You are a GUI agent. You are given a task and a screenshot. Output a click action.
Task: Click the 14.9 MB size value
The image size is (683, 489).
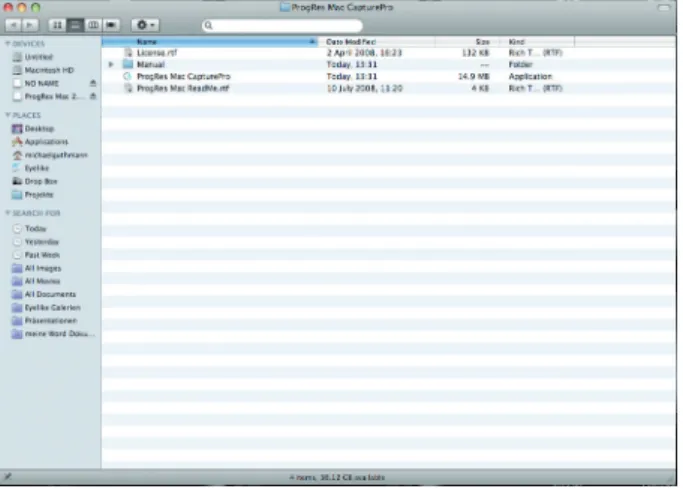pos(473,76)
